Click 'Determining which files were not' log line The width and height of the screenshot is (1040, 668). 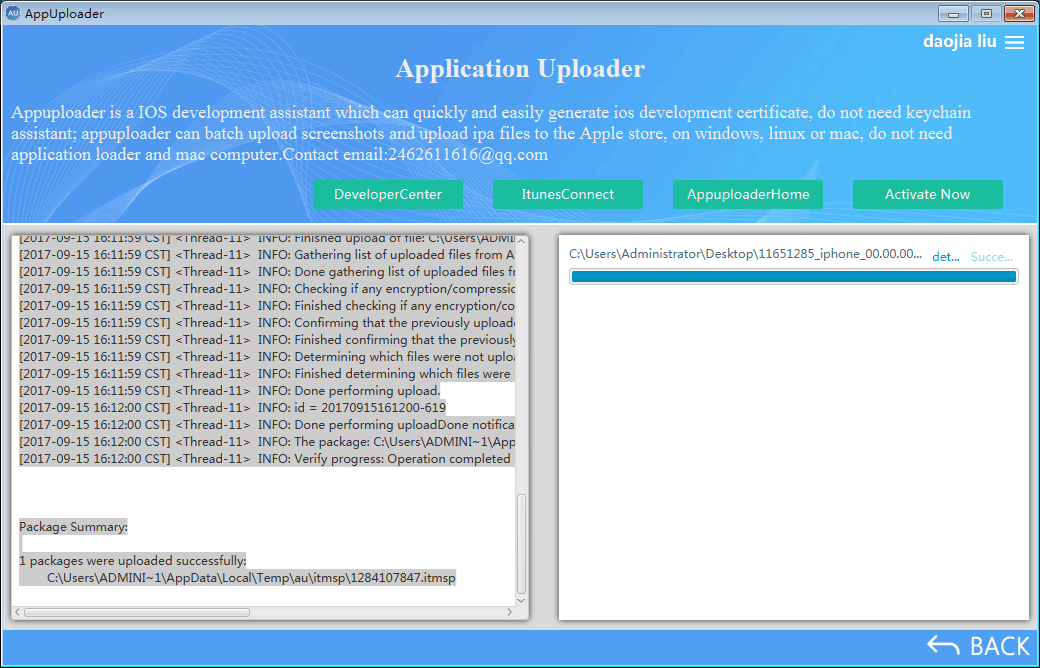(267, 357)
